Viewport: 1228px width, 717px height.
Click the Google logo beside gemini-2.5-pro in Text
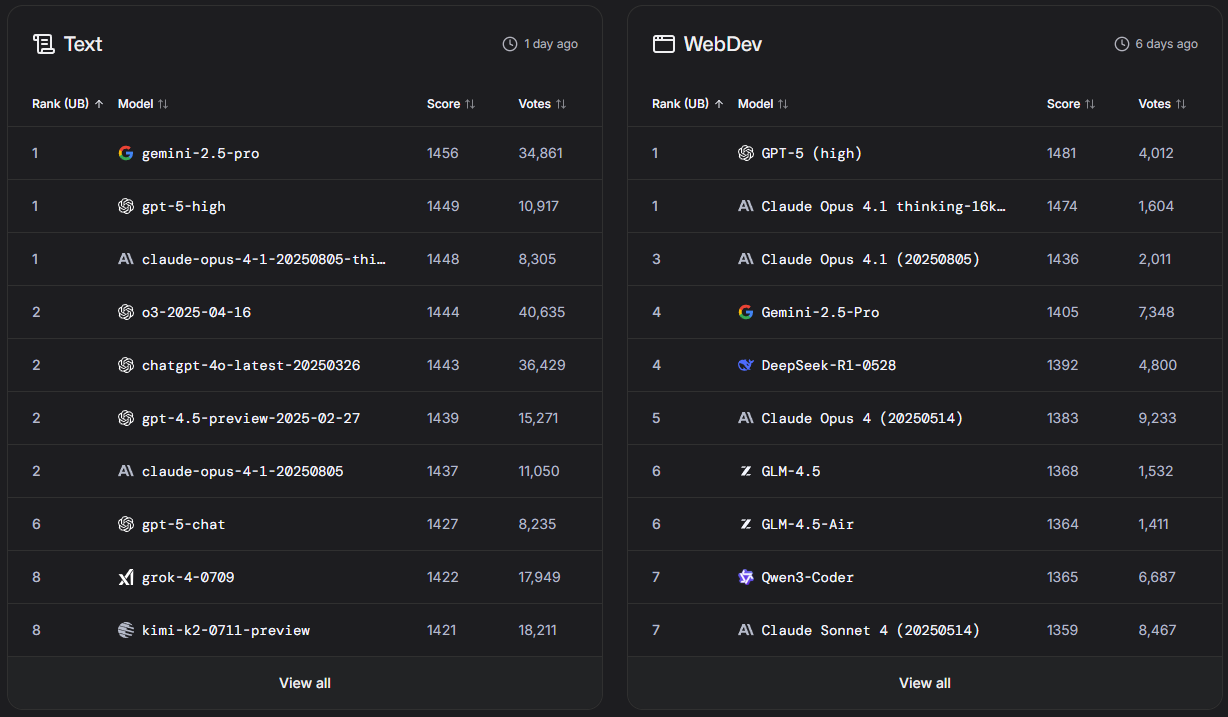(x=126, y=153)
